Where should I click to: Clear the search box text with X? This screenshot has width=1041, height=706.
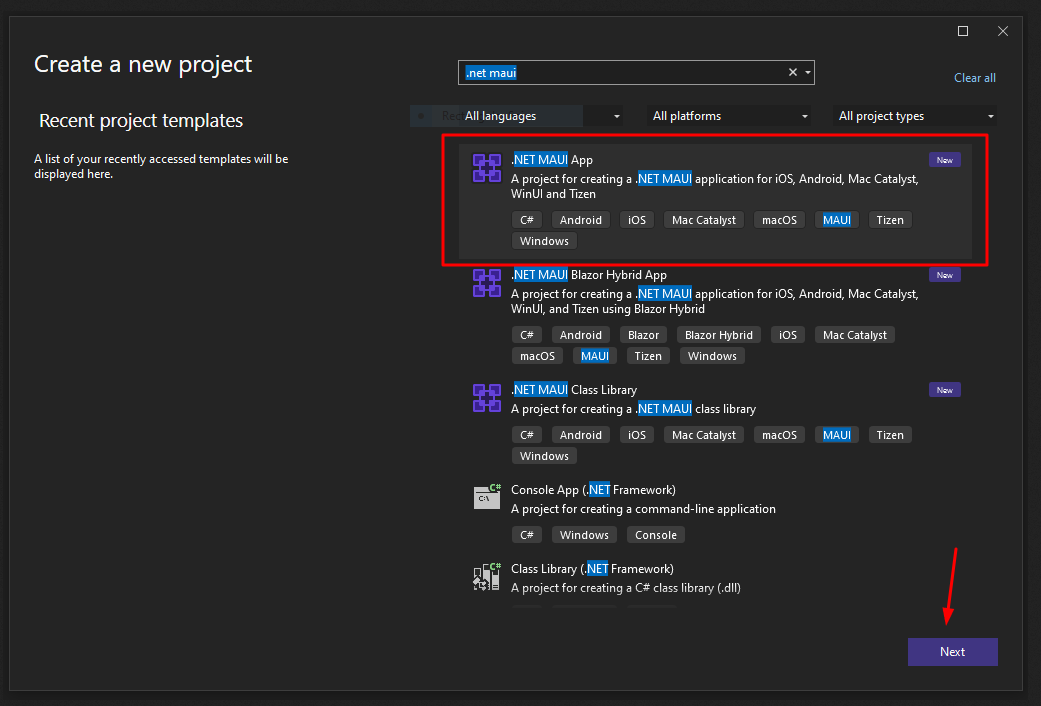(x=793, y=72)
